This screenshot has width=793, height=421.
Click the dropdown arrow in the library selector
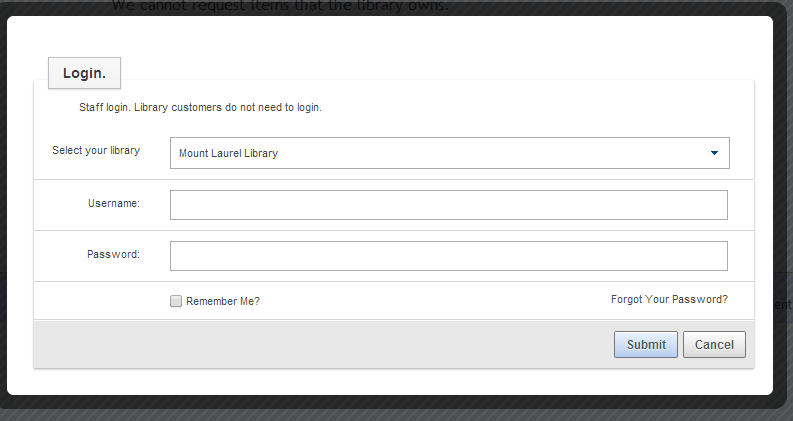click(x=714, y=153)
